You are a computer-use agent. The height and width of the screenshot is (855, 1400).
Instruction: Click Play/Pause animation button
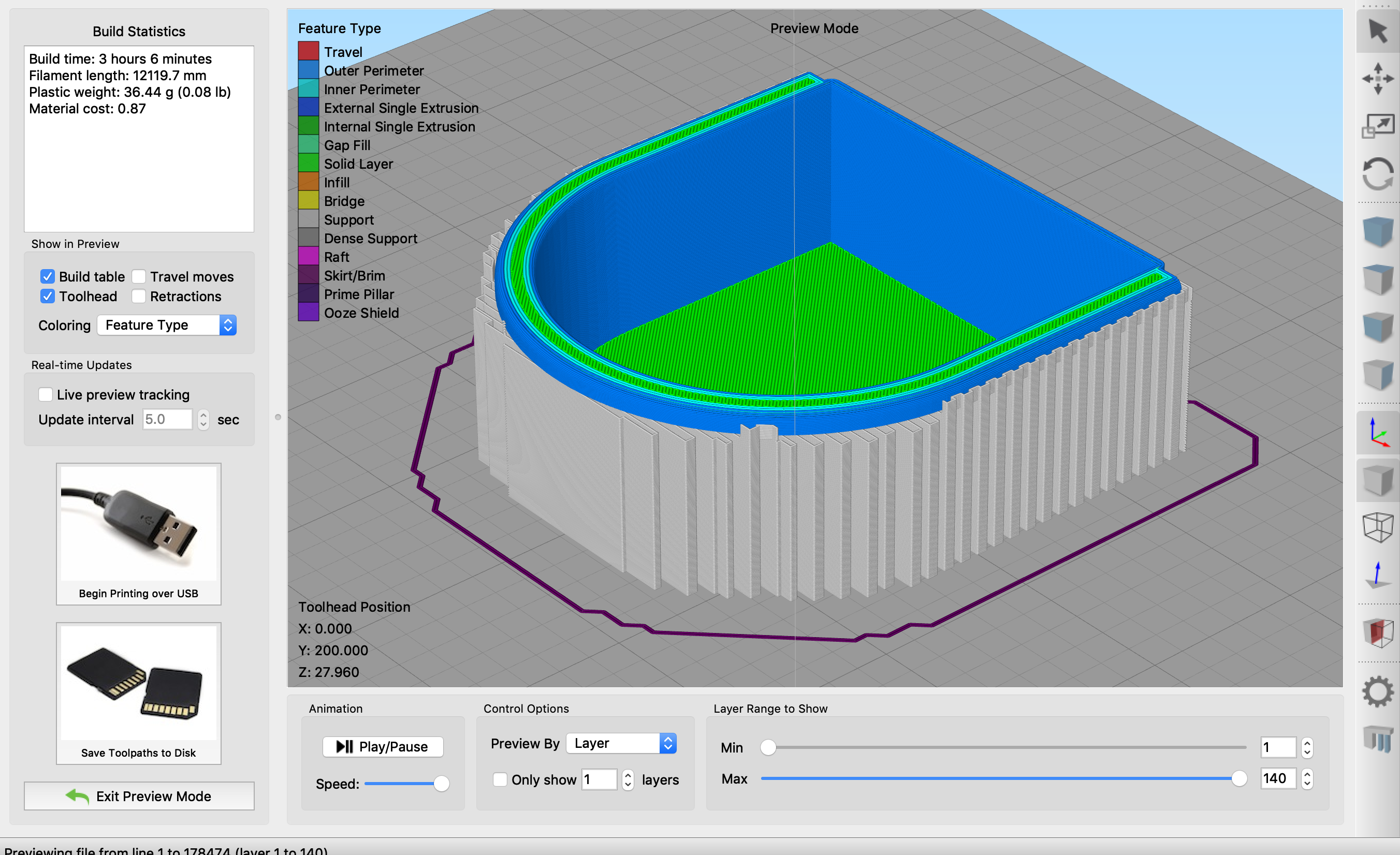(383, 746)
